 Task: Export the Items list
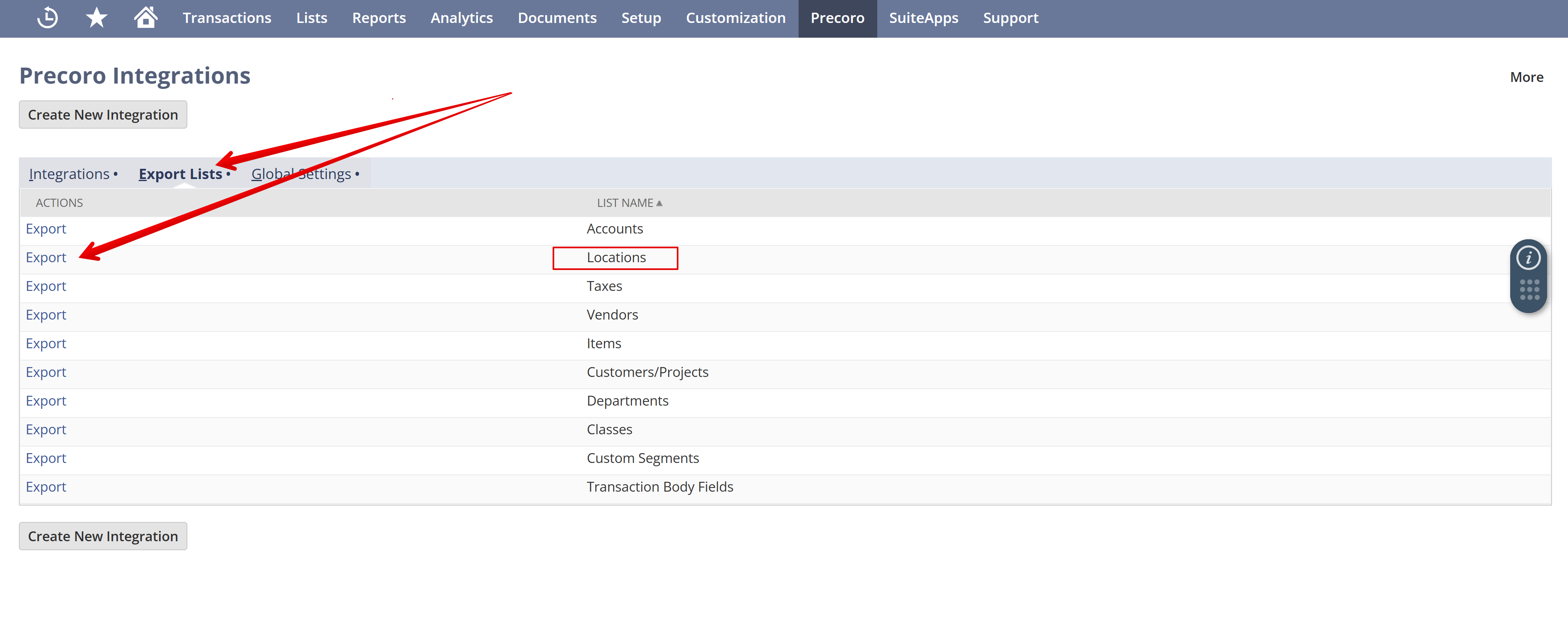(46, 343)
